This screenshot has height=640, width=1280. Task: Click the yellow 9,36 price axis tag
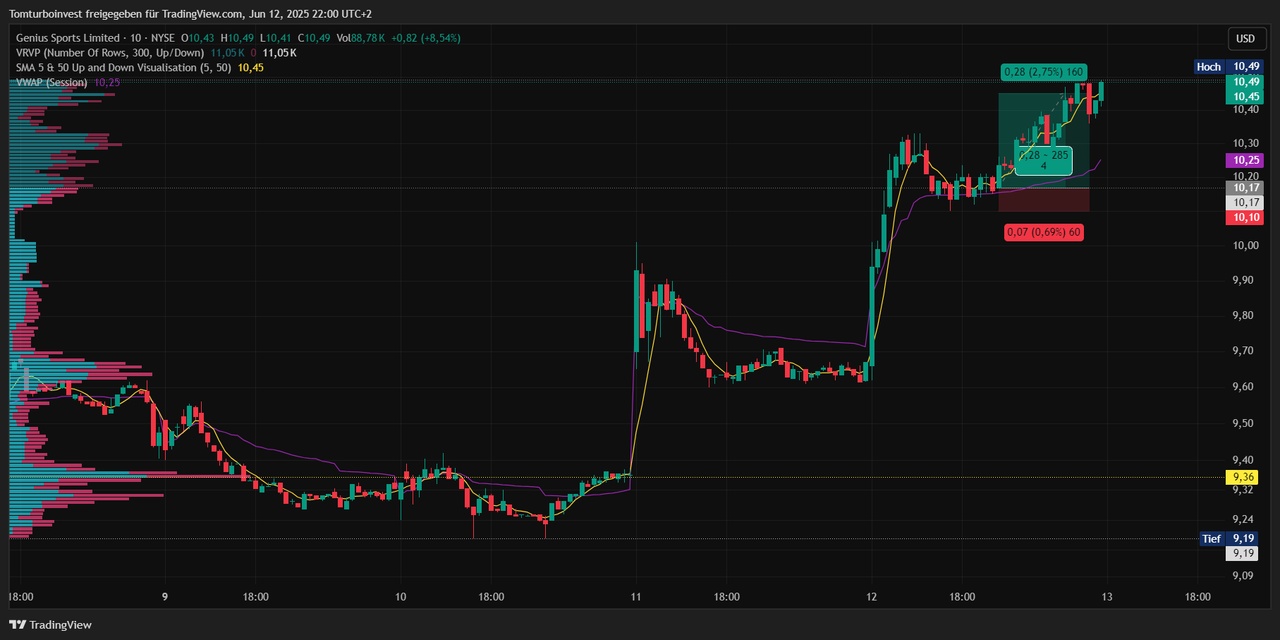(x=1244, y=477)
